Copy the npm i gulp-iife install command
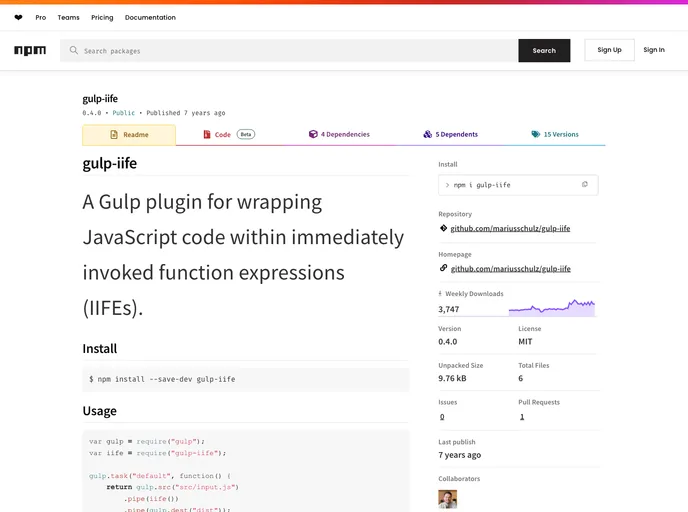Image resolution: width=688 pixels, height=512 pixels. (x=584, y=184)
